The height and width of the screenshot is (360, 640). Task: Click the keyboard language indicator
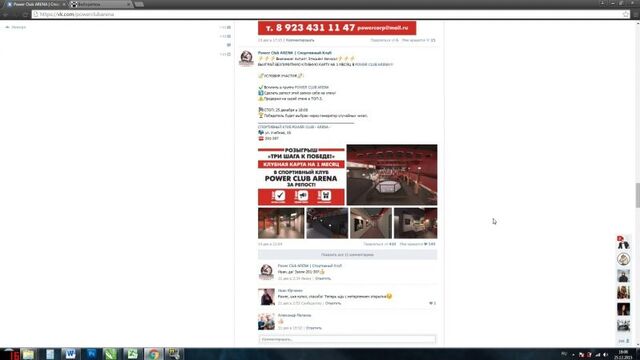(x=564, y=354)
